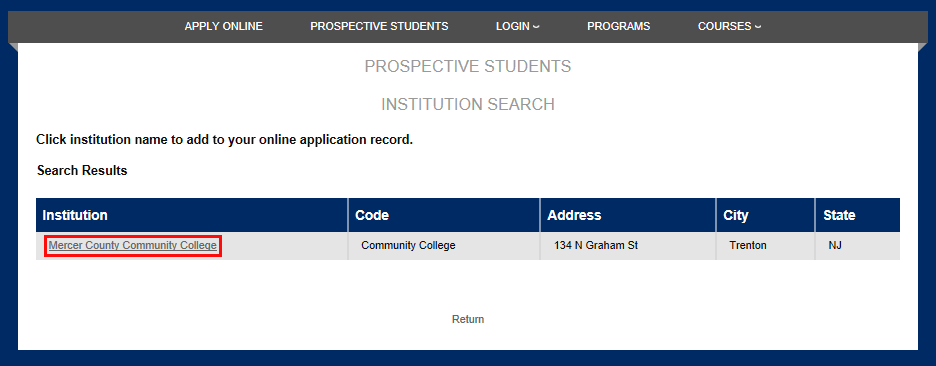Click the Prospective Students page heading
936x366 pixels.
coord(468,66)
